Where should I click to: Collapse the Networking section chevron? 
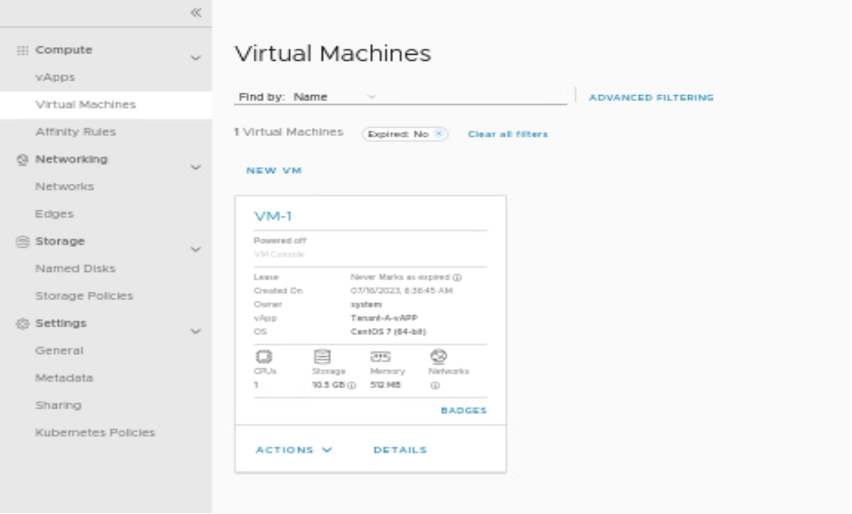pos(196,167)
